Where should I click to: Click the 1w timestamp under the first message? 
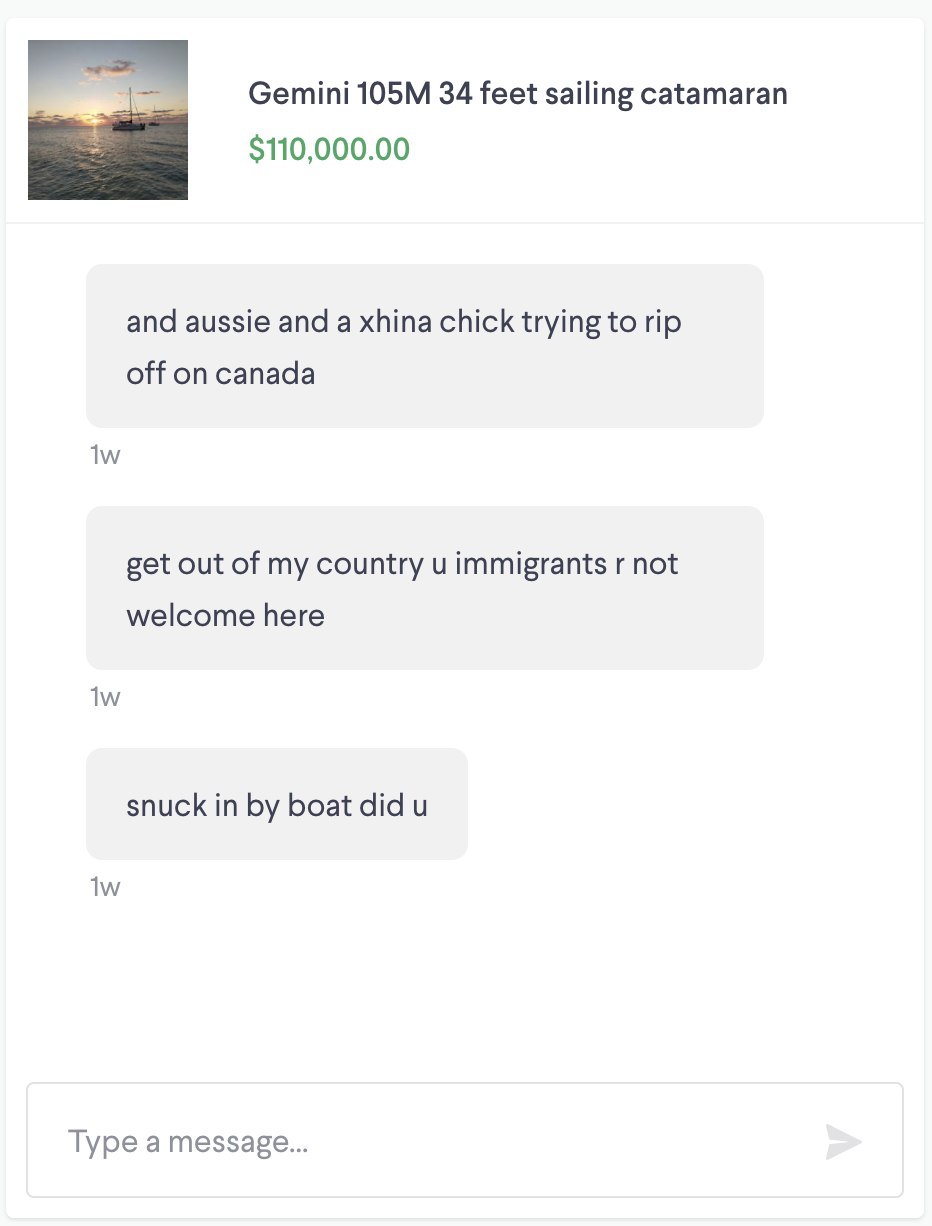coord(105,456)
